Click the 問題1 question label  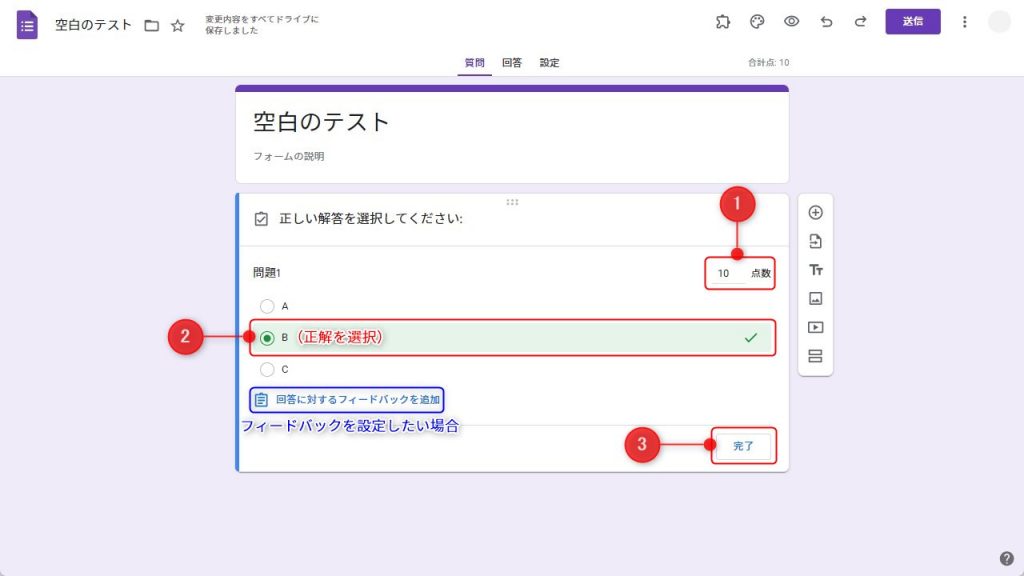pyautogui.click(x=267, y=273)
